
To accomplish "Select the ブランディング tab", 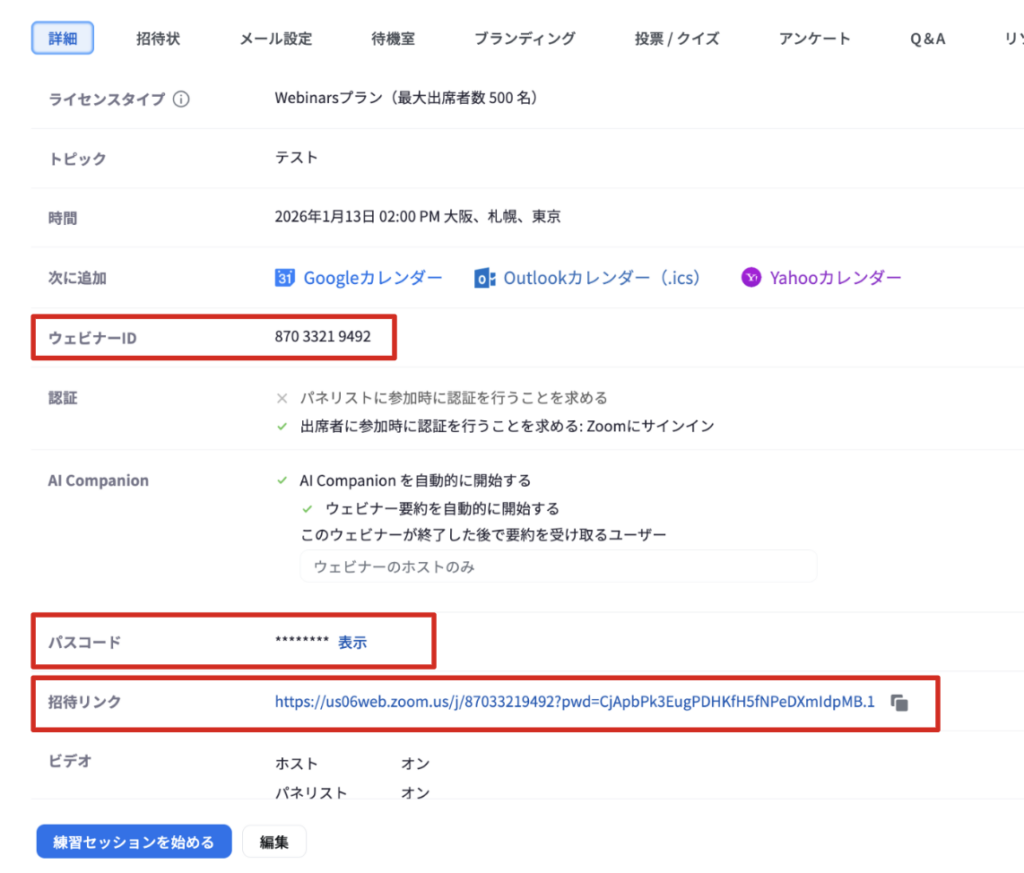I will [525, 39].
